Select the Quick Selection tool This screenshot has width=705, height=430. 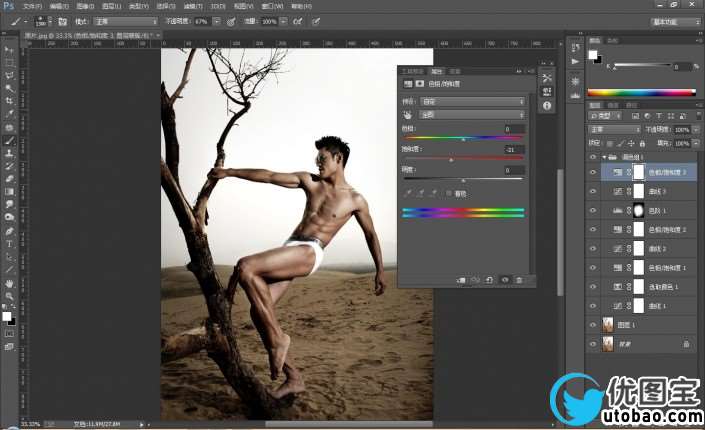click(9, 88)
